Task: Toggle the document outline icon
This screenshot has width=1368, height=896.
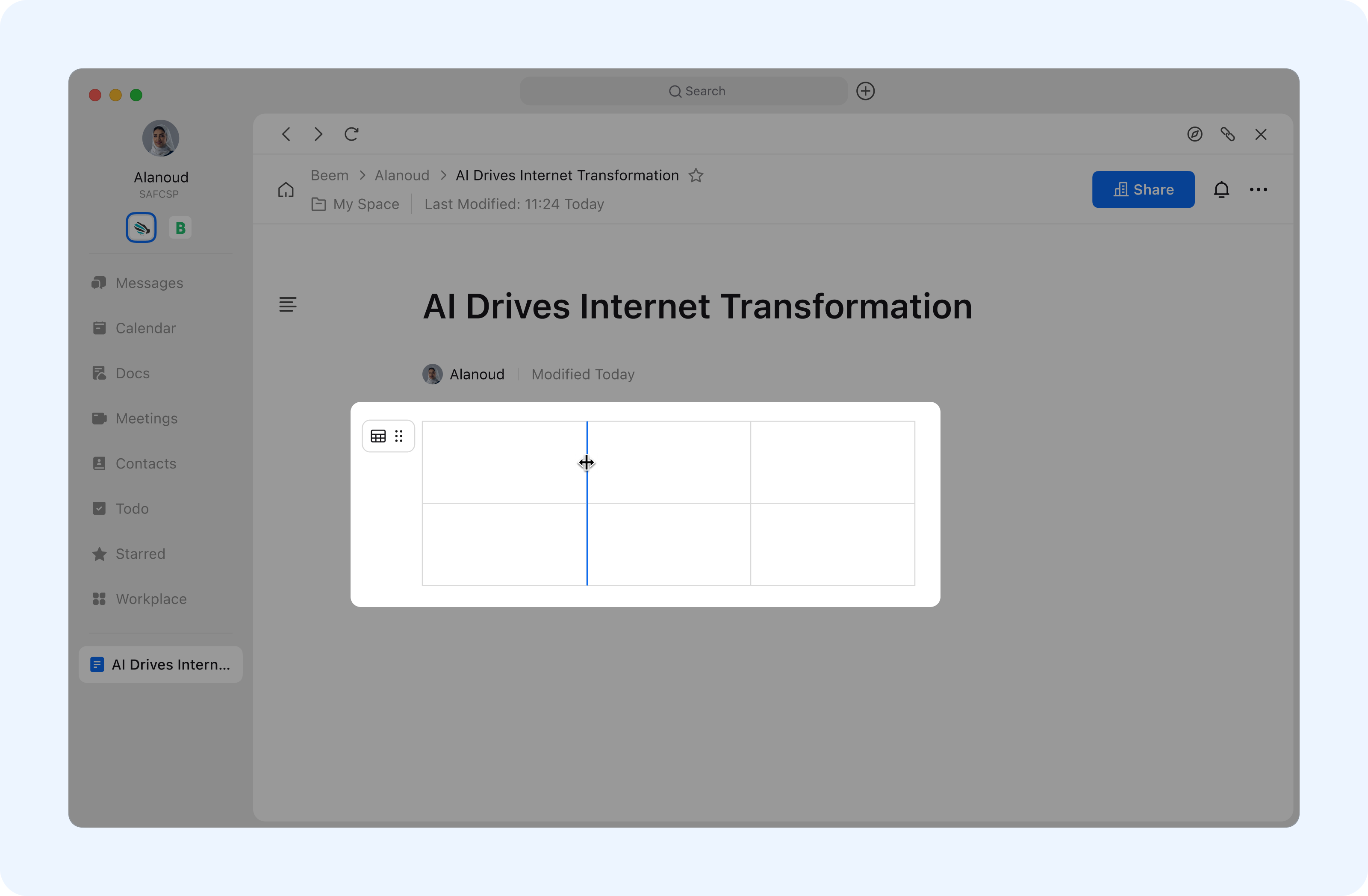Action: 287,305
